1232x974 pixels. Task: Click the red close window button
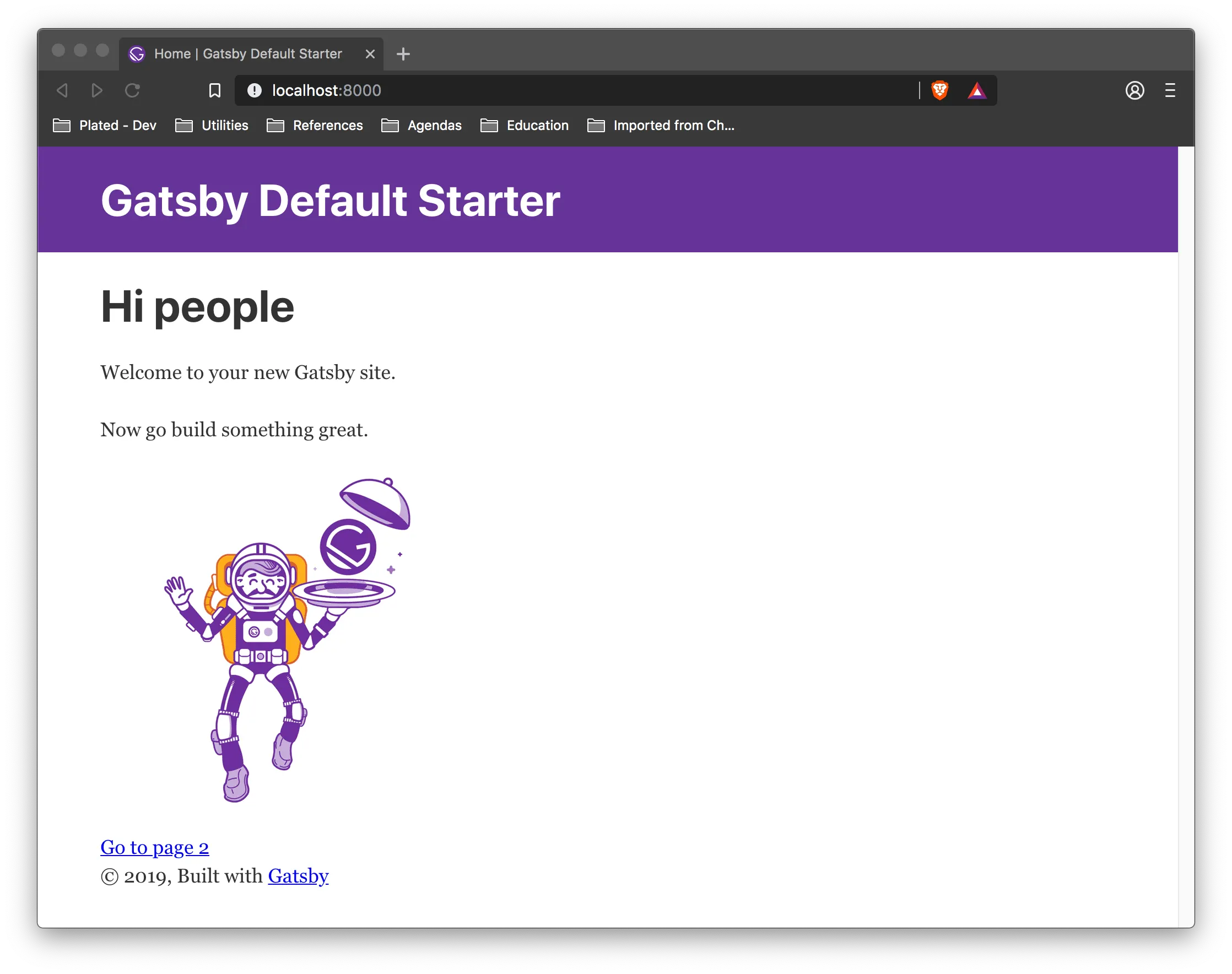pos(58,50)
